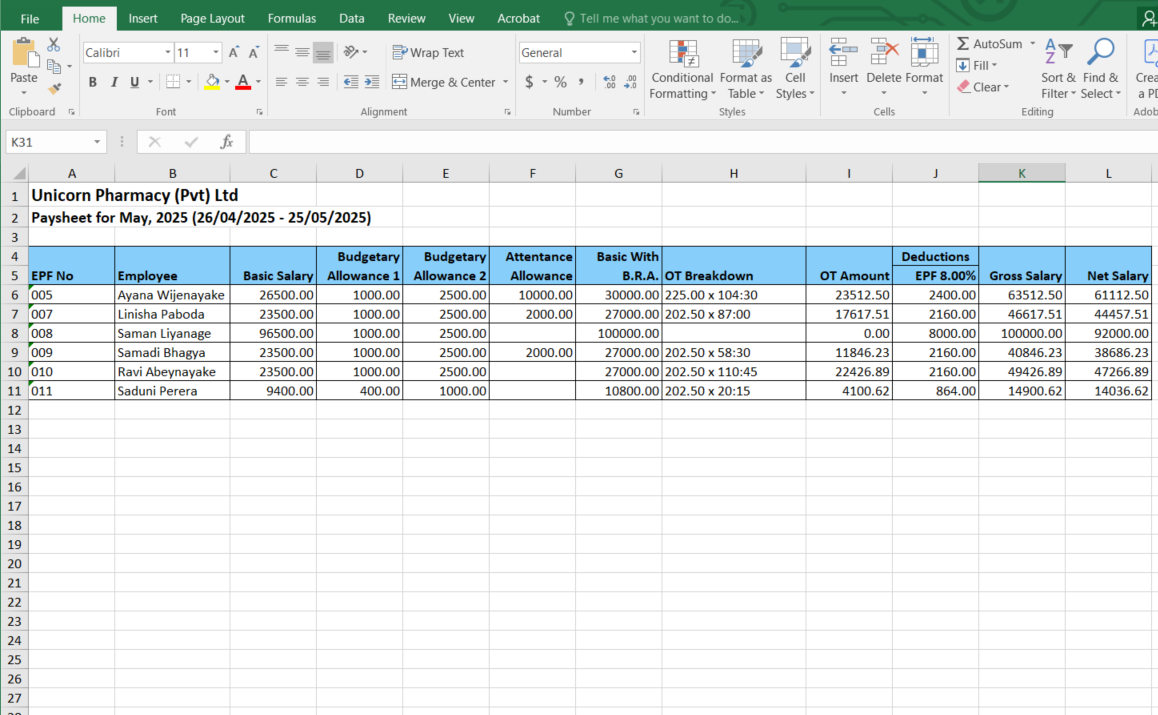Open Cell Styles gallery
The height and width of the screenshot is (715, 1158).
pos(795,70)
